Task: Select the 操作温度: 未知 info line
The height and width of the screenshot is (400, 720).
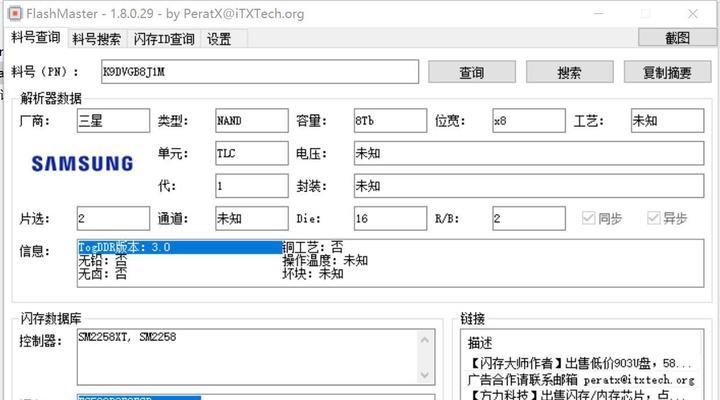Action: coord(325,261)
